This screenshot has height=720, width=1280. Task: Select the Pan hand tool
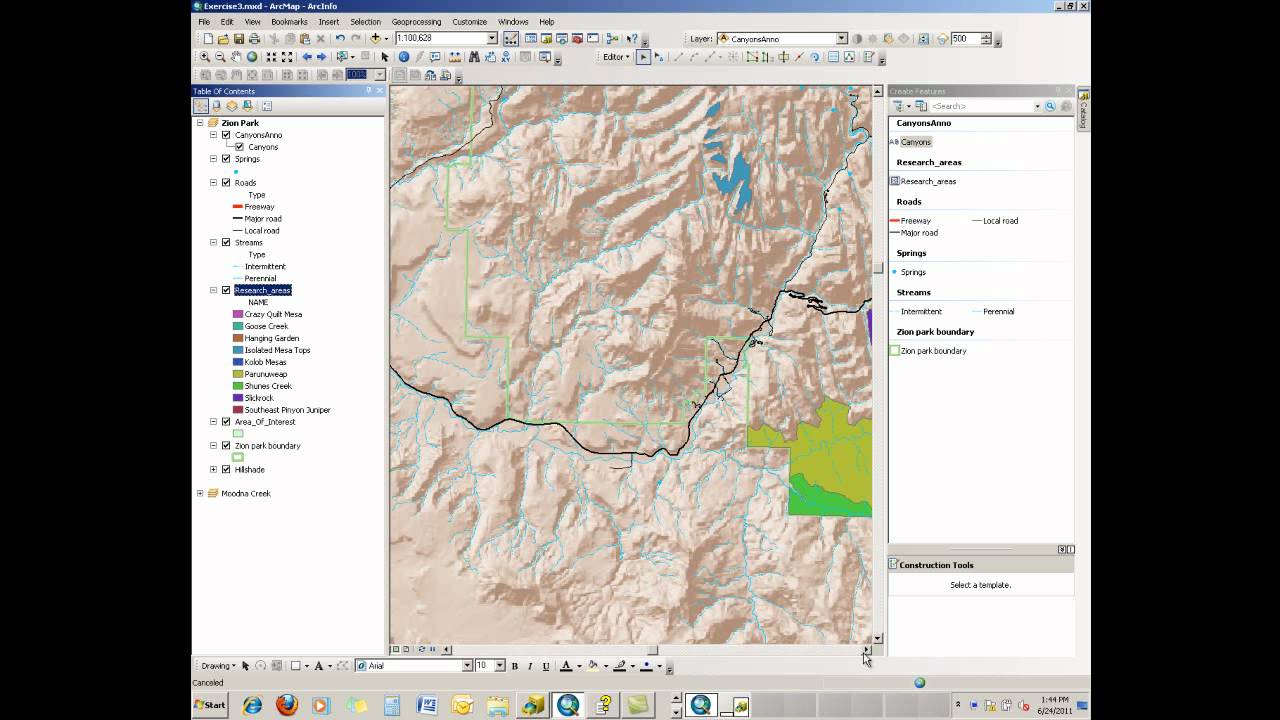tap(236, 57)
